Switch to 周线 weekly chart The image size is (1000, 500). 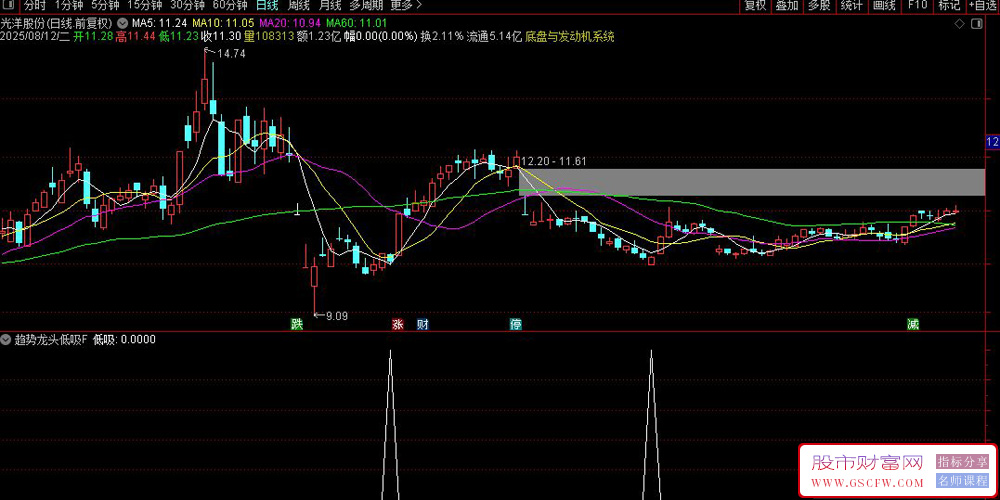298,6
